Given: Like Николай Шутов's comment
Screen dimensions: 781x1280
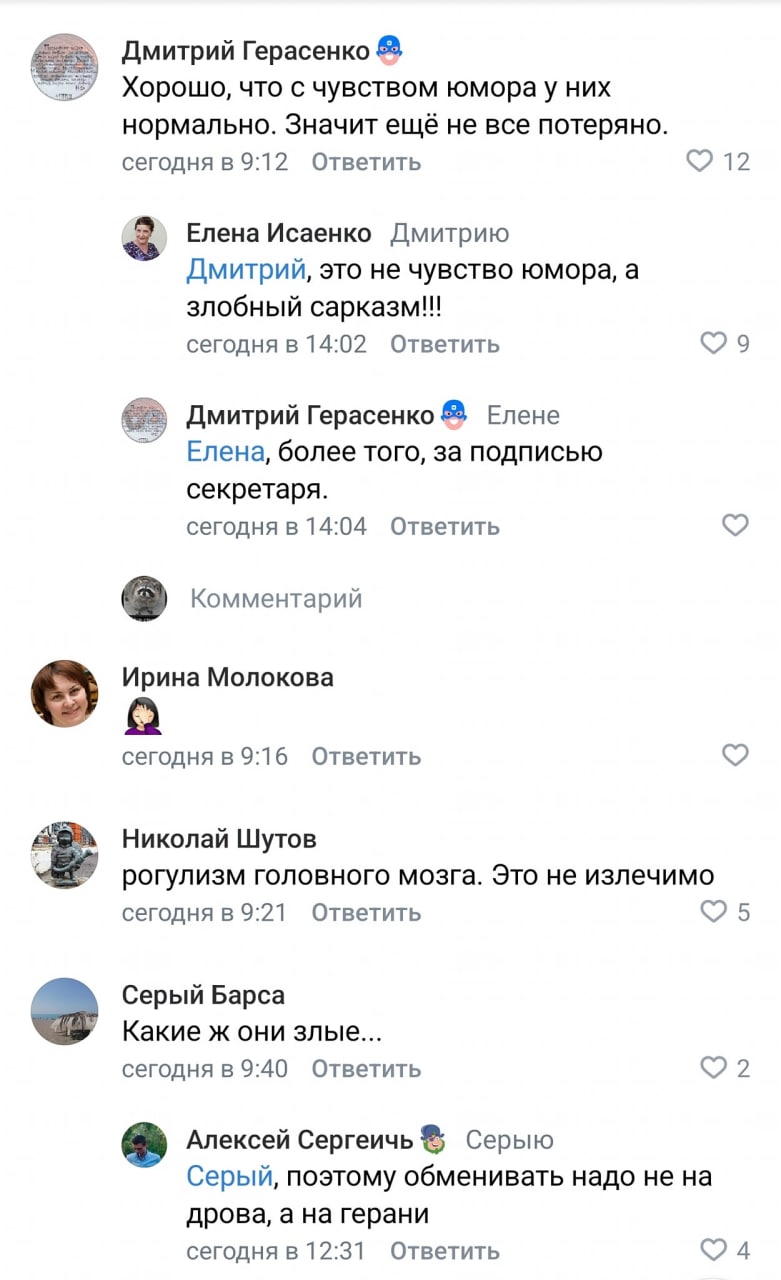Looking at the screenshot, I should [x=712, y=911].
